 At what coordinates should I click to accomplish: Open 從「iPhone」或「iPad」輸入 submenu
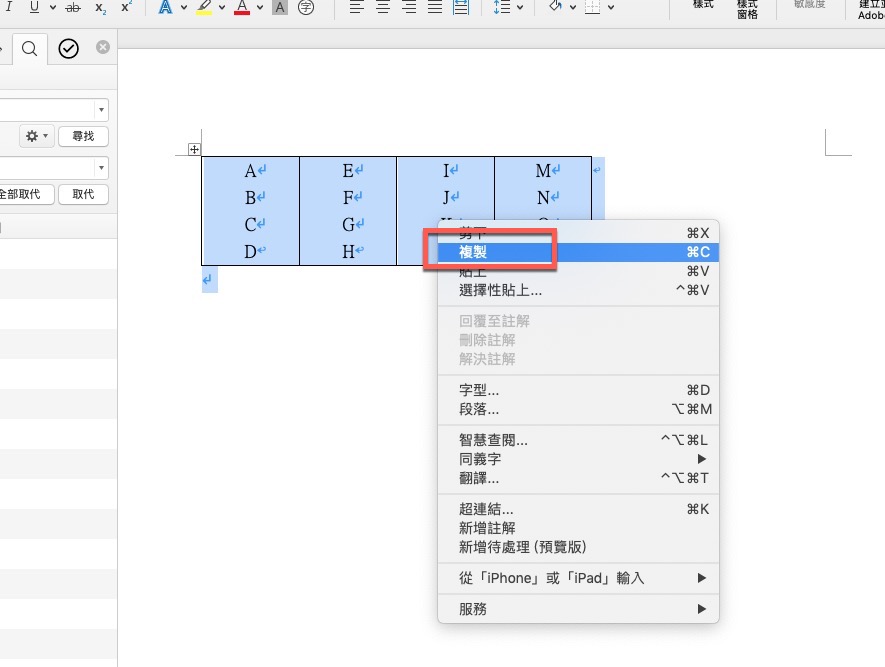coord(578,578)
